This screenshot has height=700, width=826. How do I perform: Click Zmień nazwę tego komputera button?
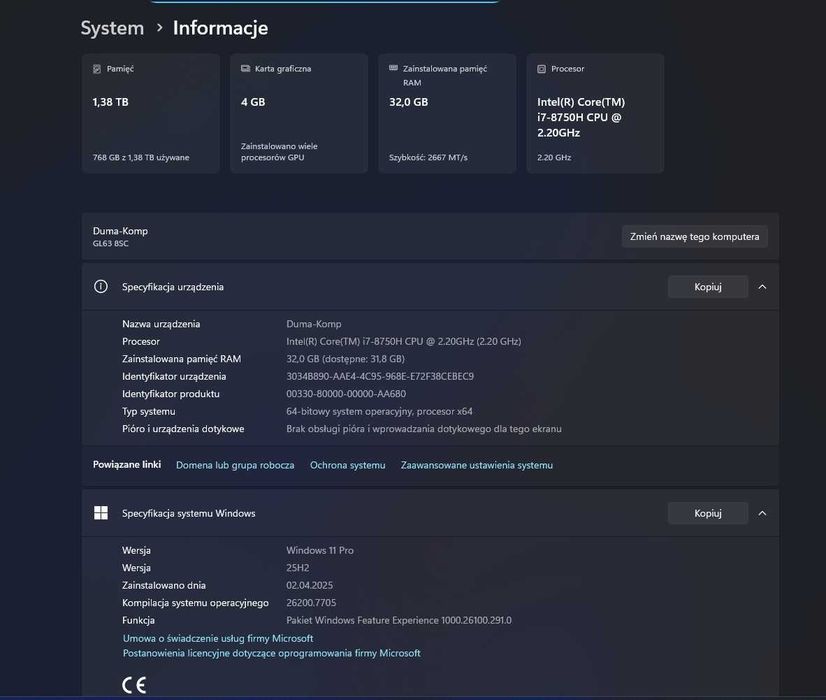pyautogui.click(x=694, y=236)
